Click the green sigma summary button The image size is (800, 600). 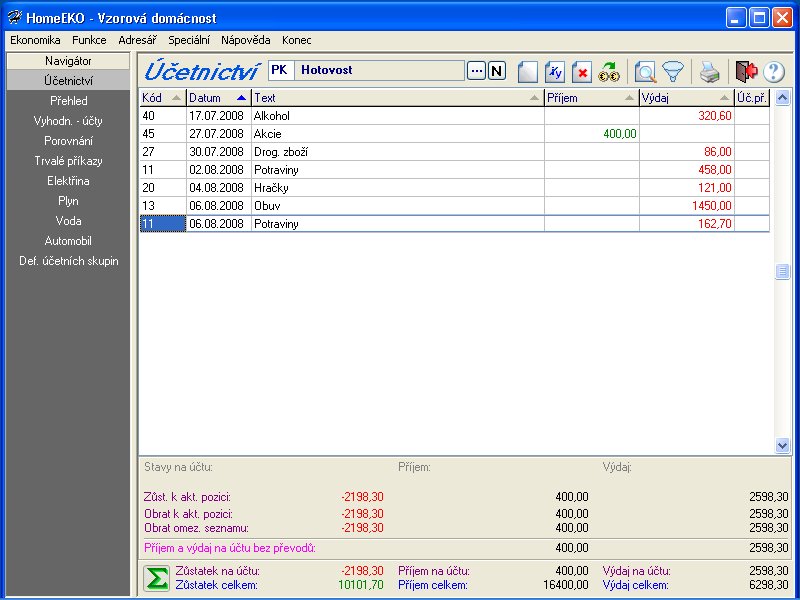point(156,578)
